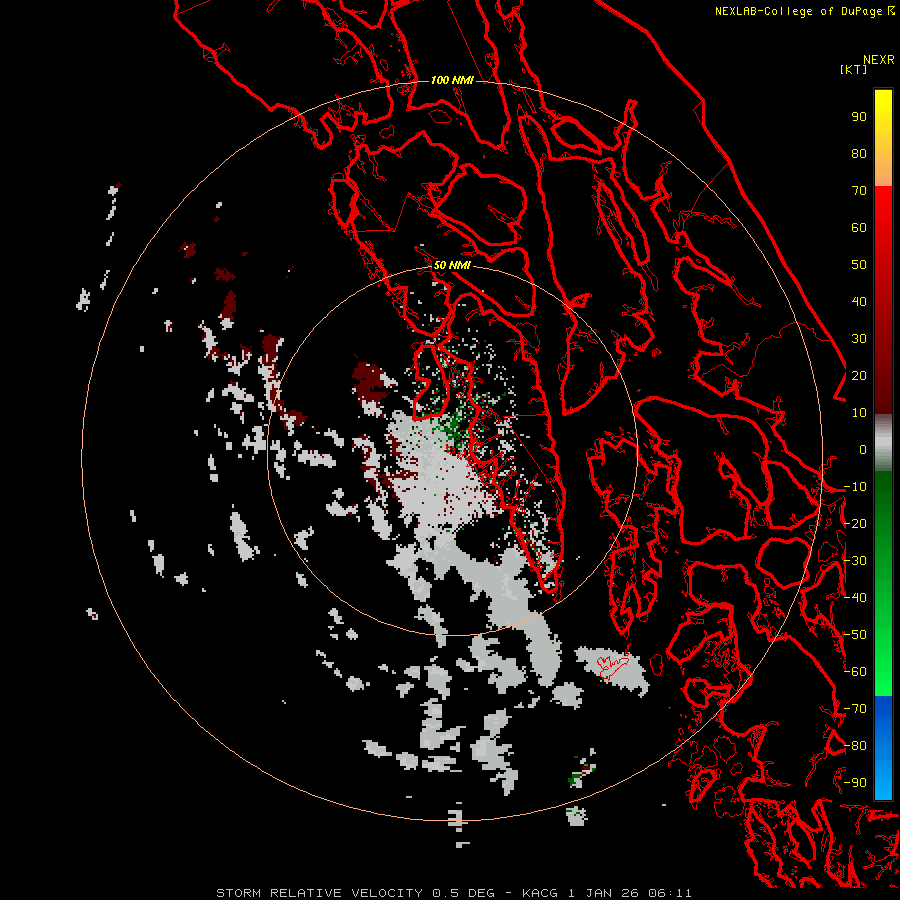Click the small red island outline inside gray echo
The width and height of the screenshot is (900, 900).
(x=613, y=666)
